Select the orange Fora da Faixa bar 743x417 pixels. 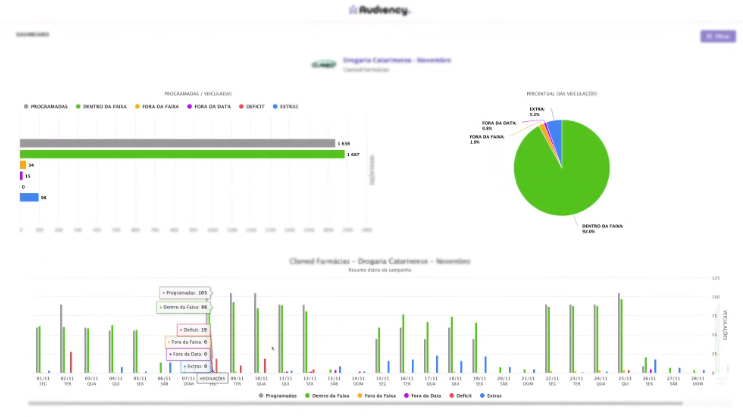pyautogui.click(x=23, y=165)
